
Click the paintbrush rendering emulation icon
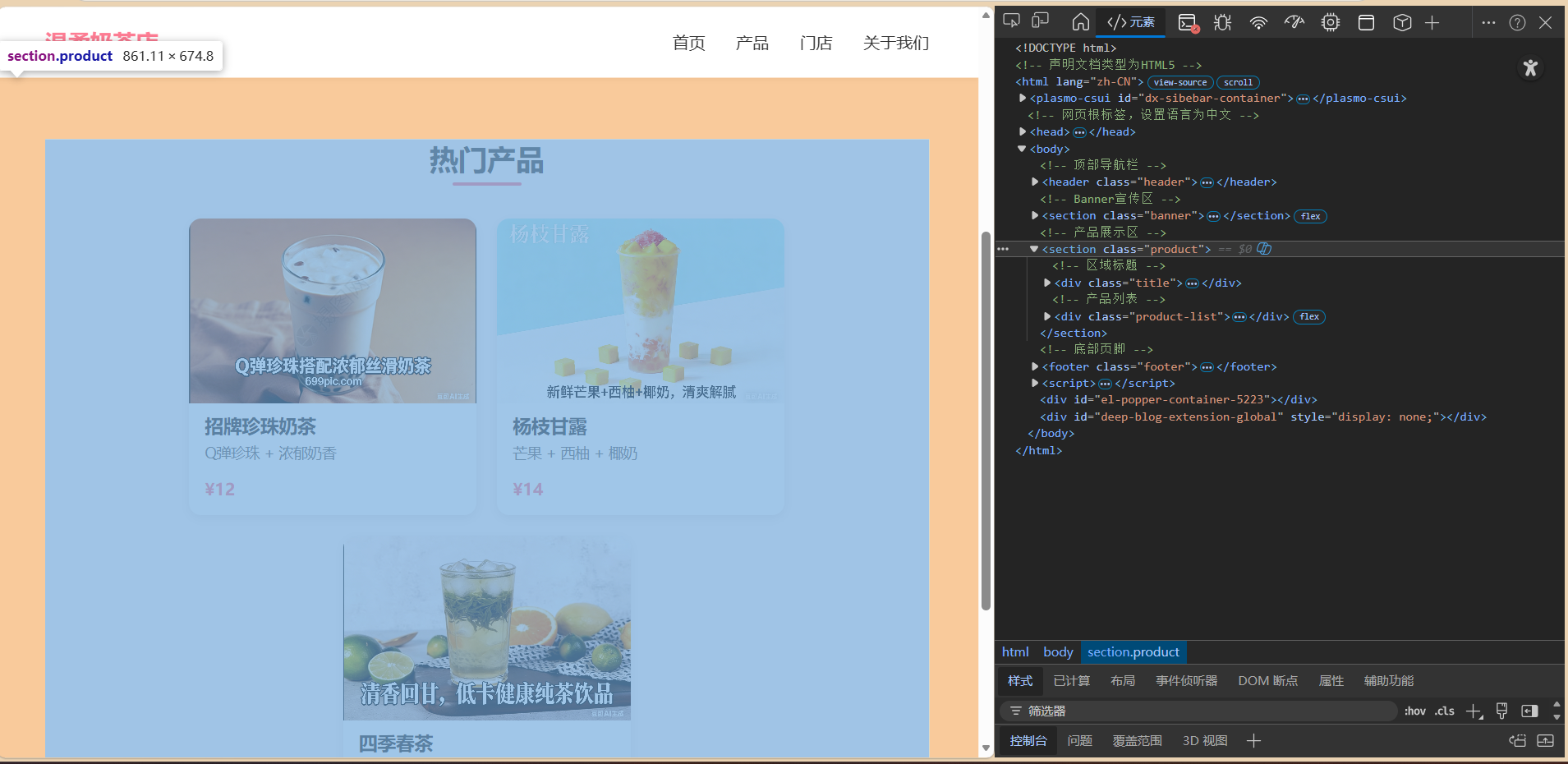point(1502,711)
